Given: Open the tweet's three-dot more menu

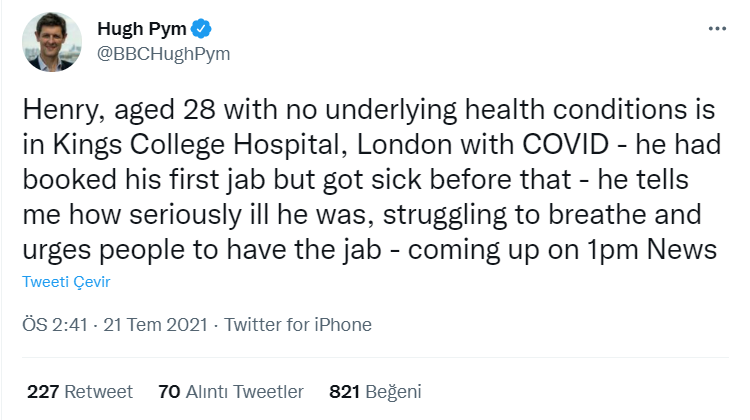Looking at the screenshot, I should point(716,29).
